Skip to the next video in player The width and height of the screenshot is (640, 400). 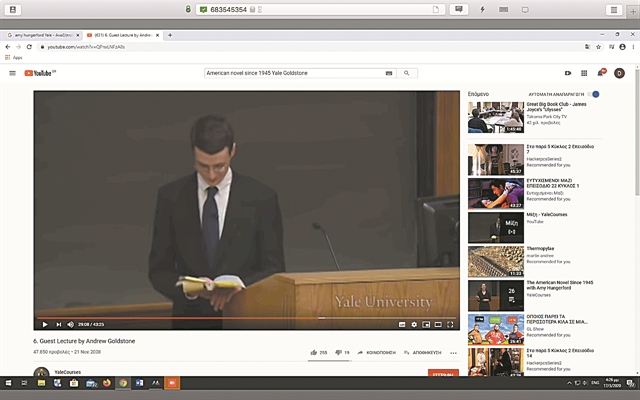(x=58, y=324)
